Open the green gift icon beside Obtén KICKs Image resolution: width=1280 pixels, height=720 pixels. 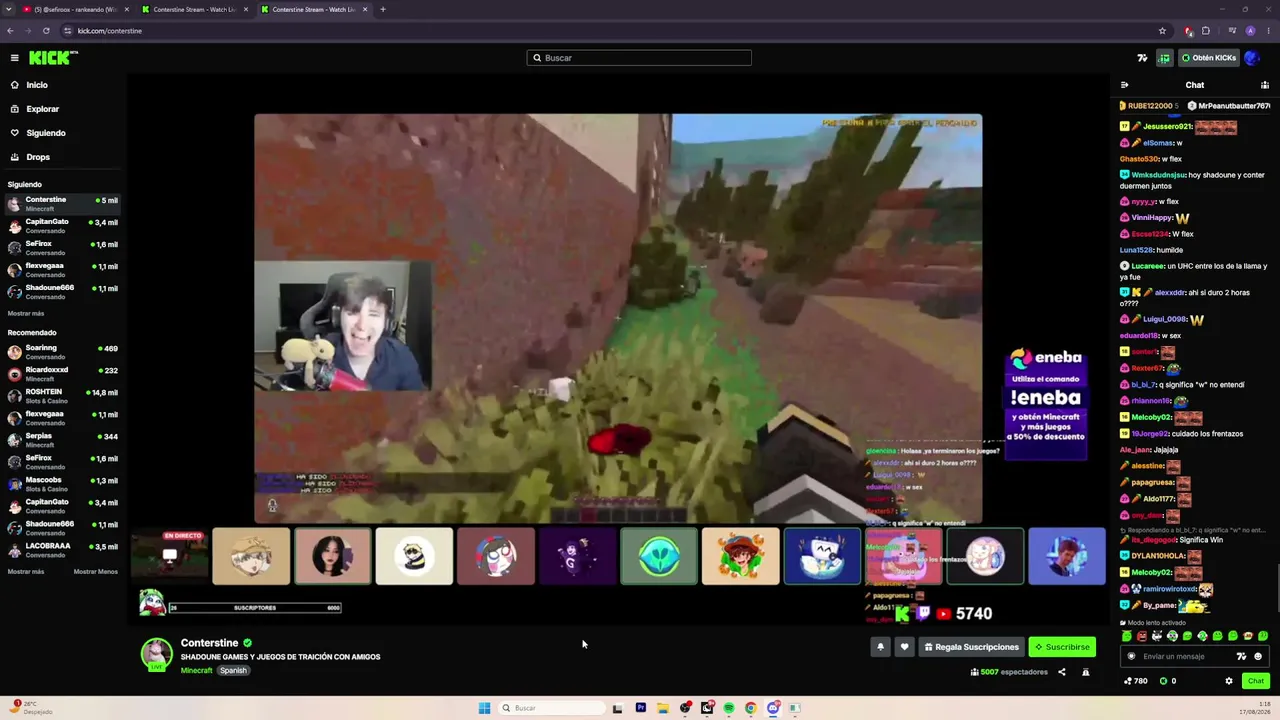tap(1164, 58)
